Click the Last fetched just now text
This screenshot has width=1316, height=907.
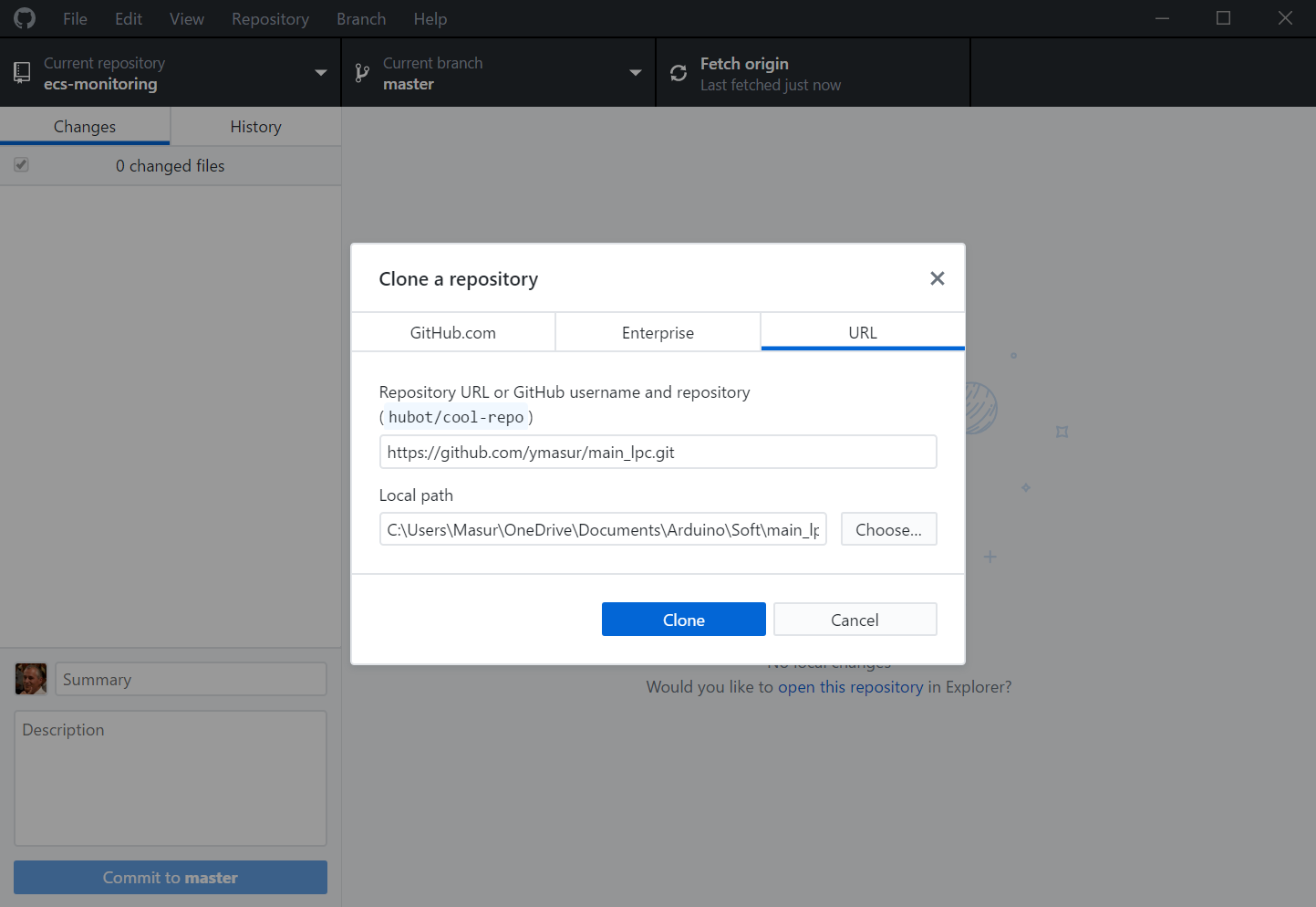(771, 85)
